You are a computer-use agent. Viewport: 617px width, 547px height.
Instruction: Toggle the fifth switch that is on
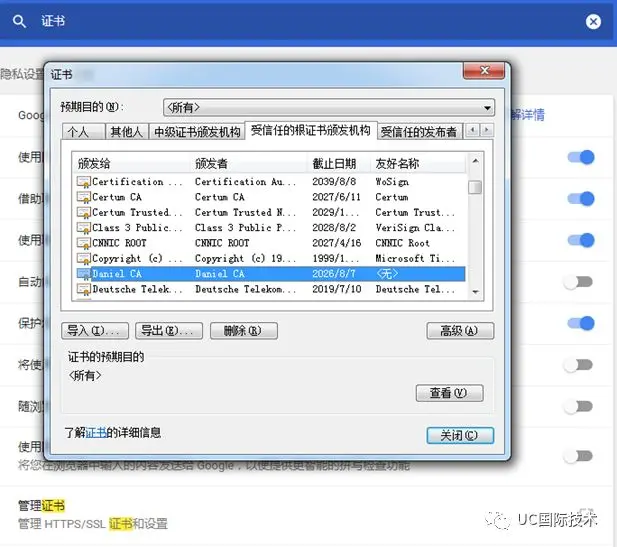(x=581, y=323)
